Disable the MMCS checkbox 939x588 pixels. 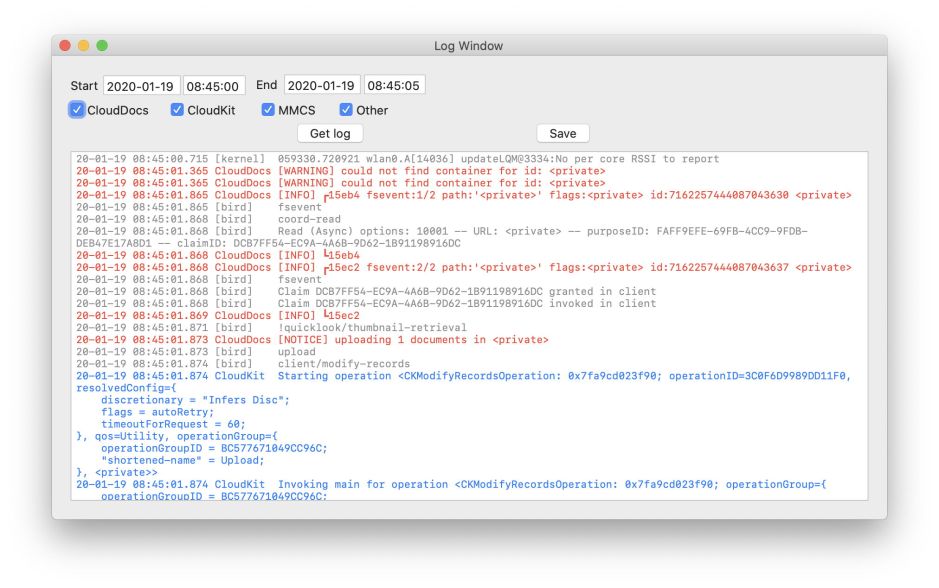click(268, 110)
